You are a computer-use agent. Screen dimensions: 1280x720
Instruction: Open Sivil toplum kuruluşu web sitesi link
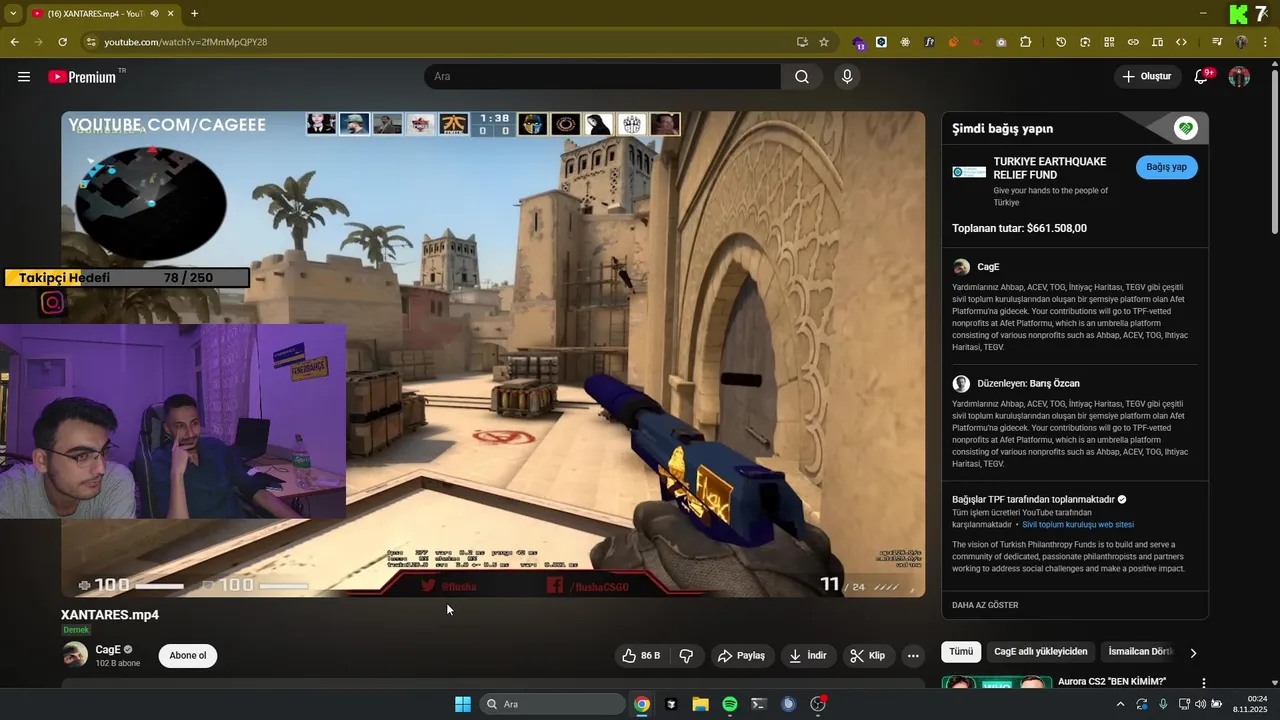point(1078,524)
